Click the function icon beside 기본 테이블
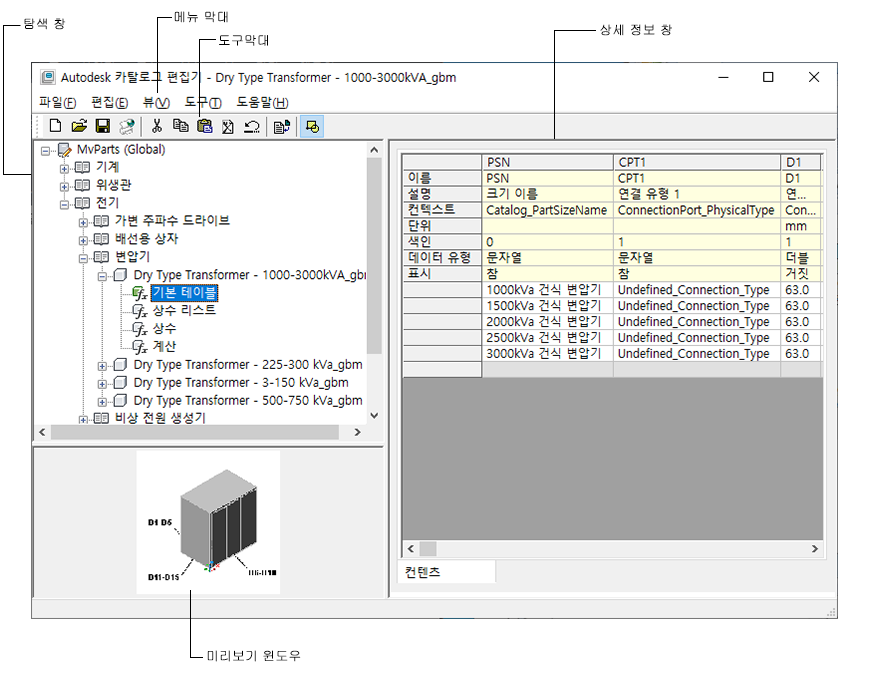Viewport: 870px width, 676px height. coord(140,293)
